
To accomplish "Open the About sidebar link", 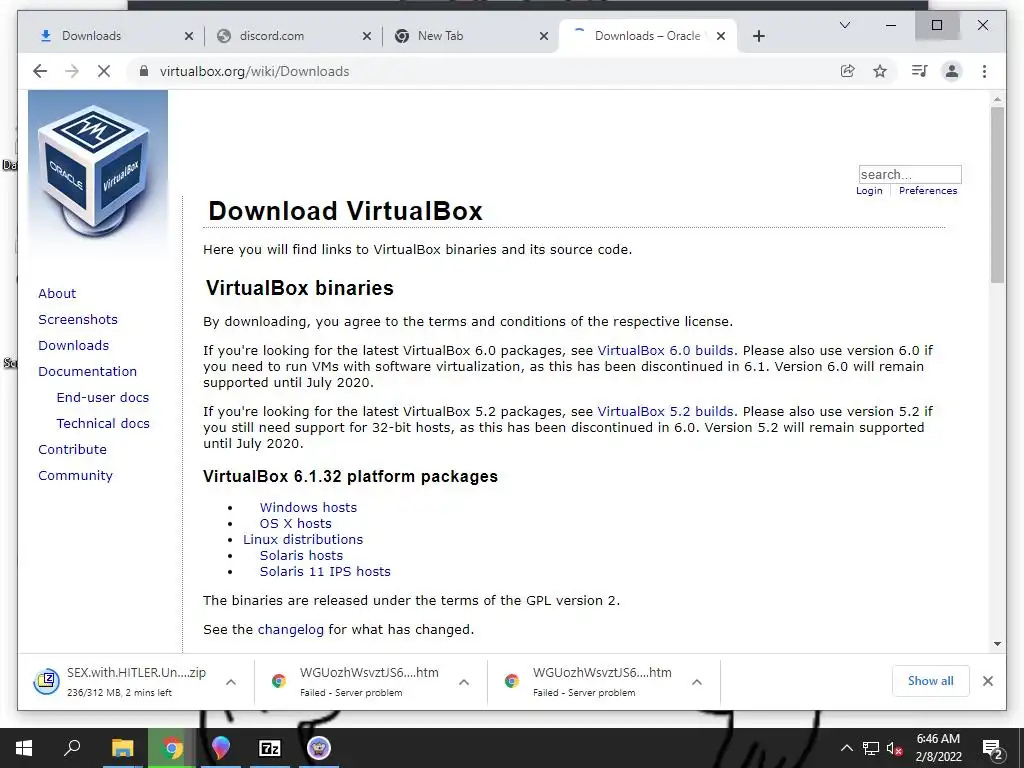I will coord(57,293).
